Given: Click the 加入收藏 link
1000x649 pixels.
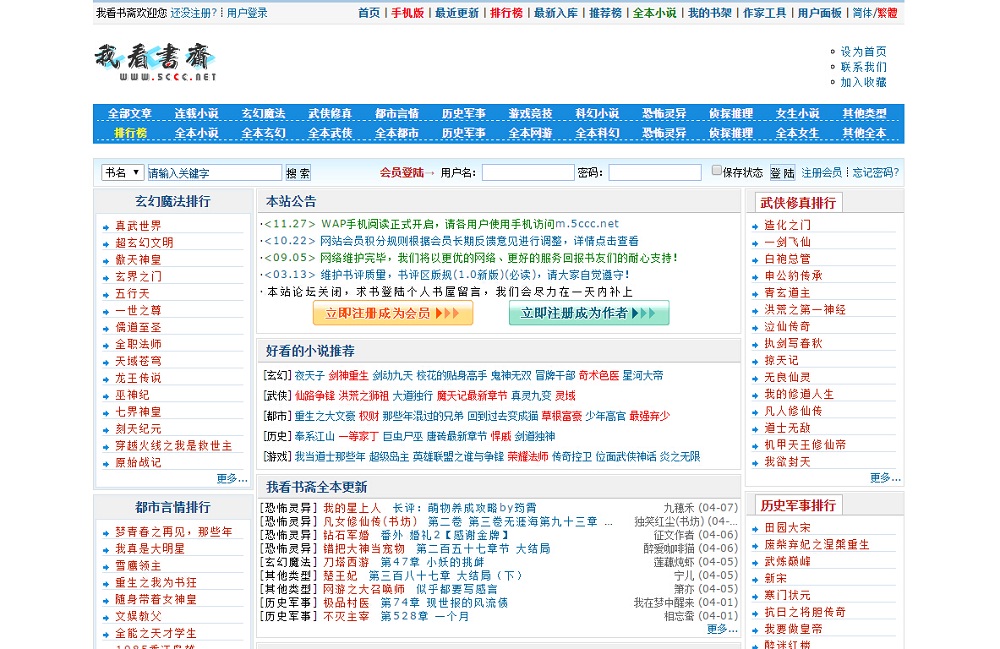Looking at the screenshot, I should (864, 82).
